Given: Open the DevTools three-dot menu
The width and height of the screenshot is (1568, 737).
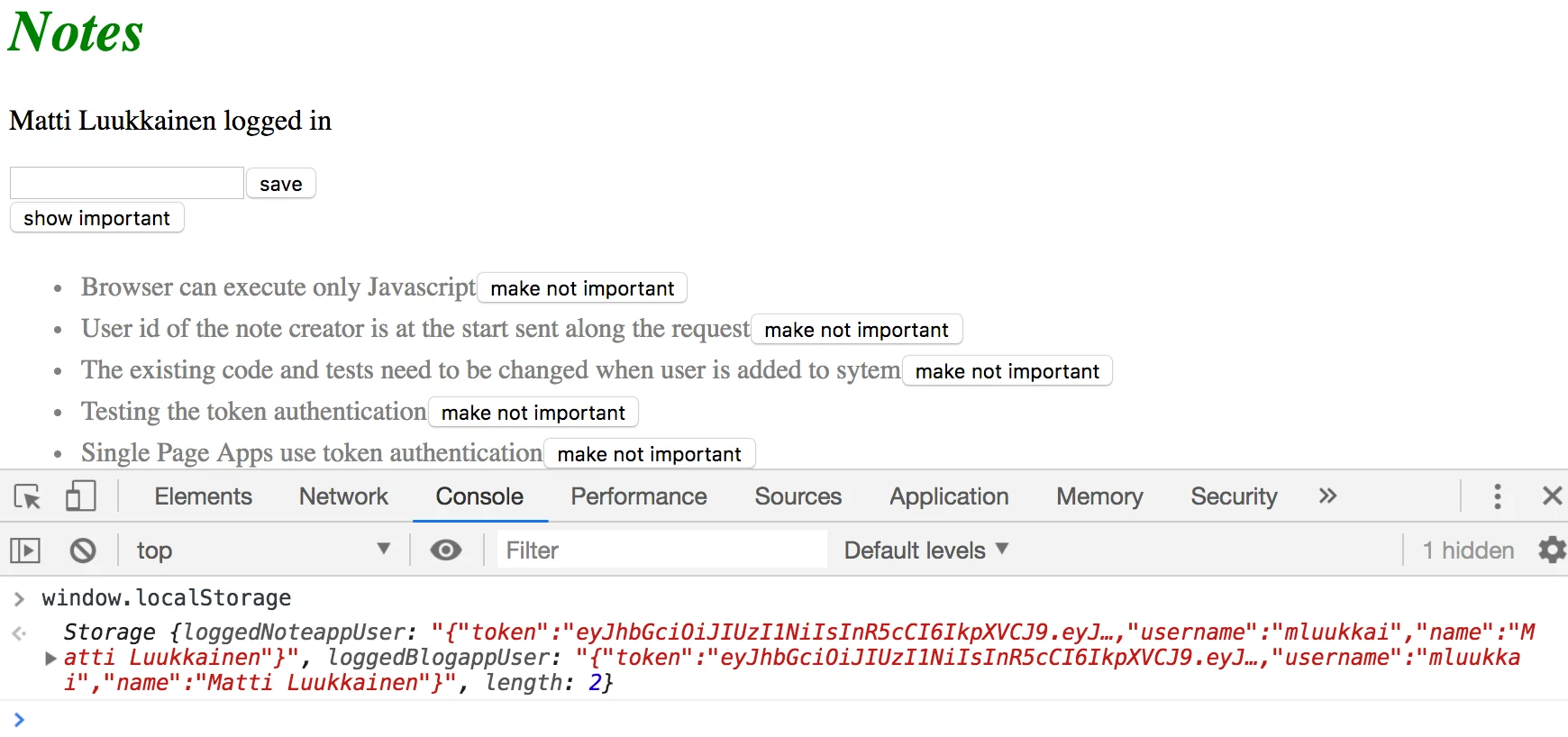Looking at the screenshot, I should click(1498, 496).
